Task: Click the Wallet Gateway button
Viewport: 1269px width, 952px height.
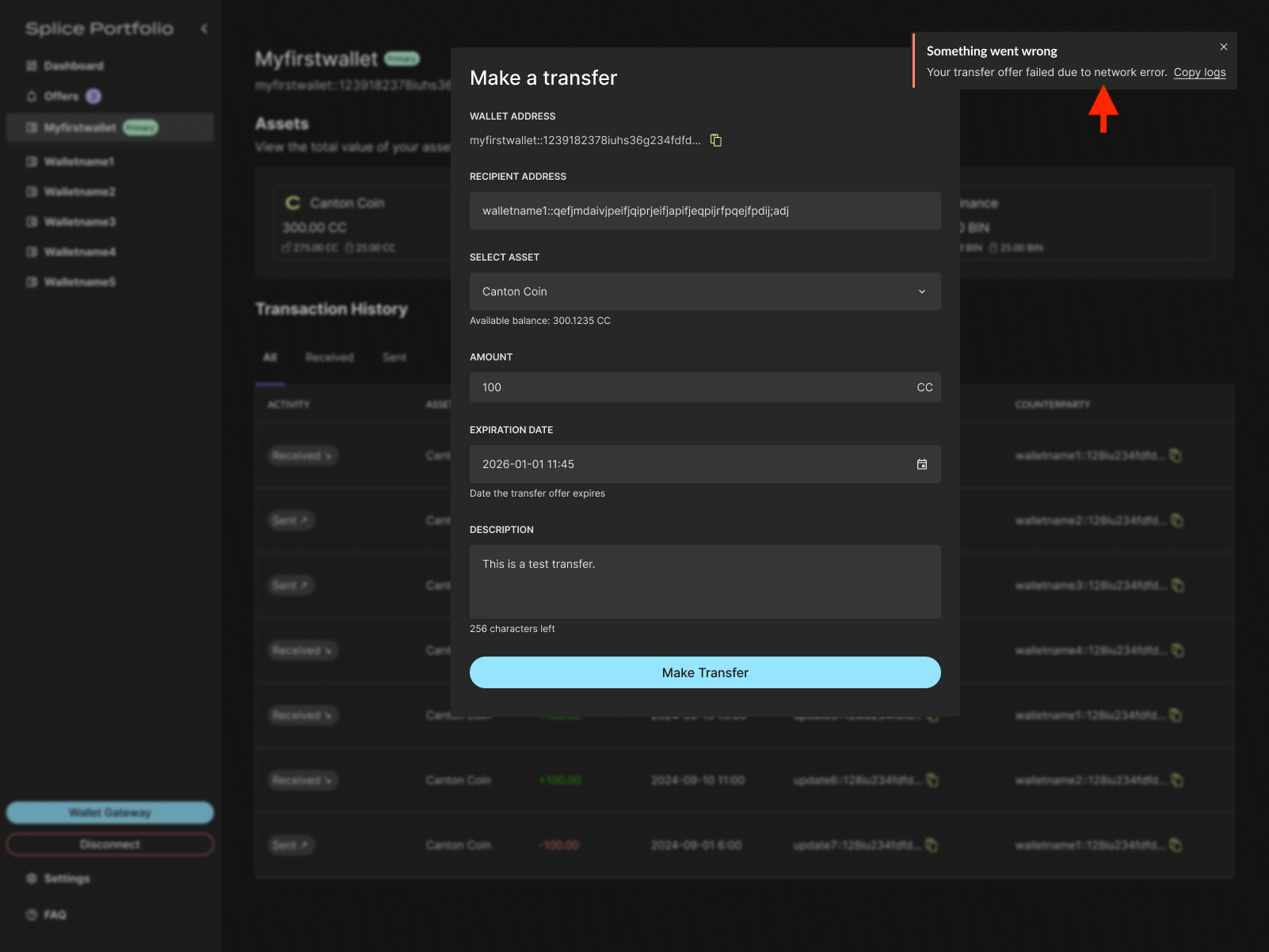Action: point(110,813)
